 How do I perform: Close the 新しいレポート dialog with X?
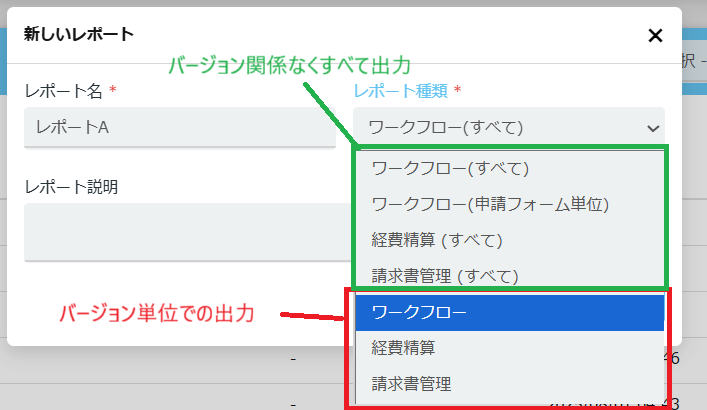pyautogui.click(x=655, y=36)
